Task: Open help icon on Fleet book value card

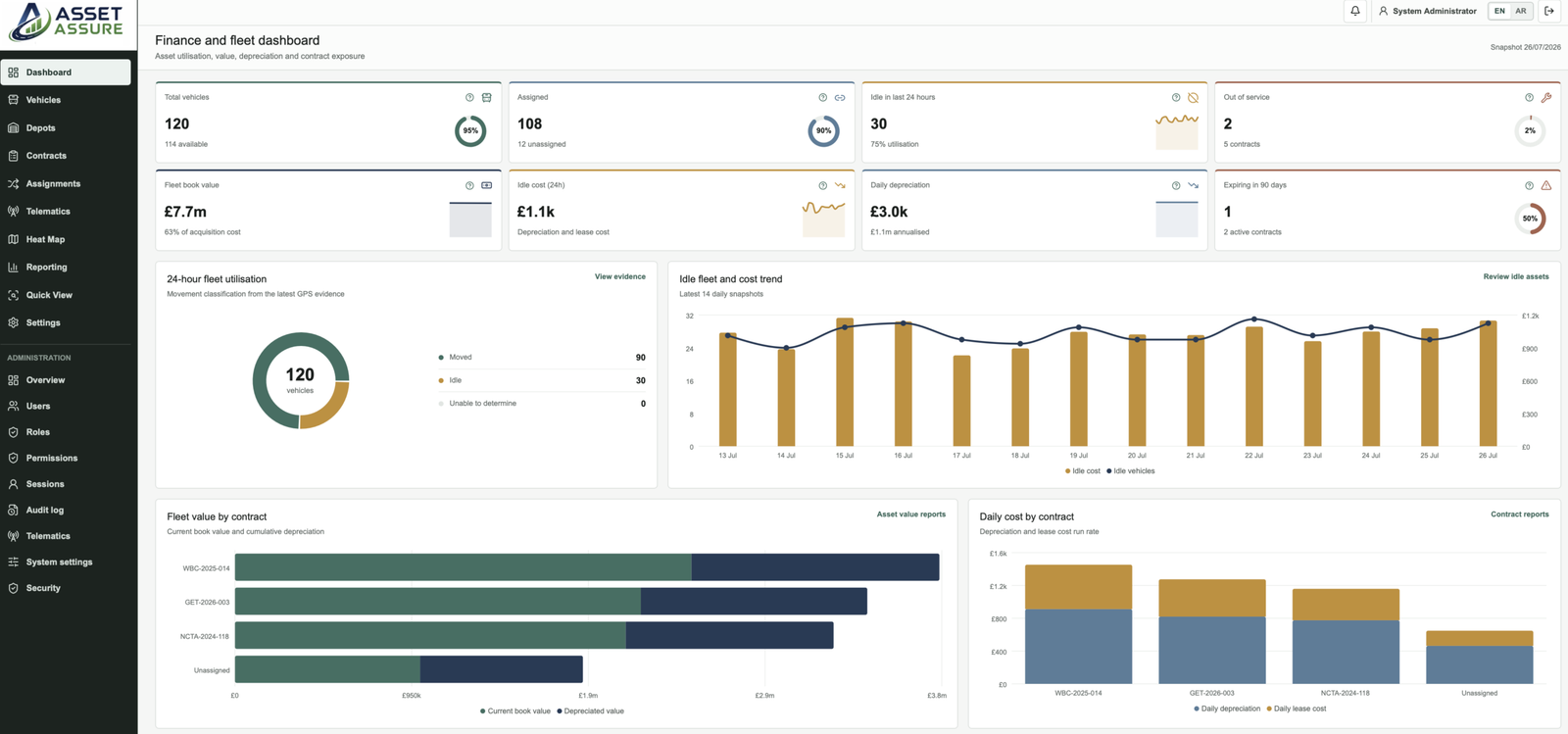Action: click(x=469, y=185)
